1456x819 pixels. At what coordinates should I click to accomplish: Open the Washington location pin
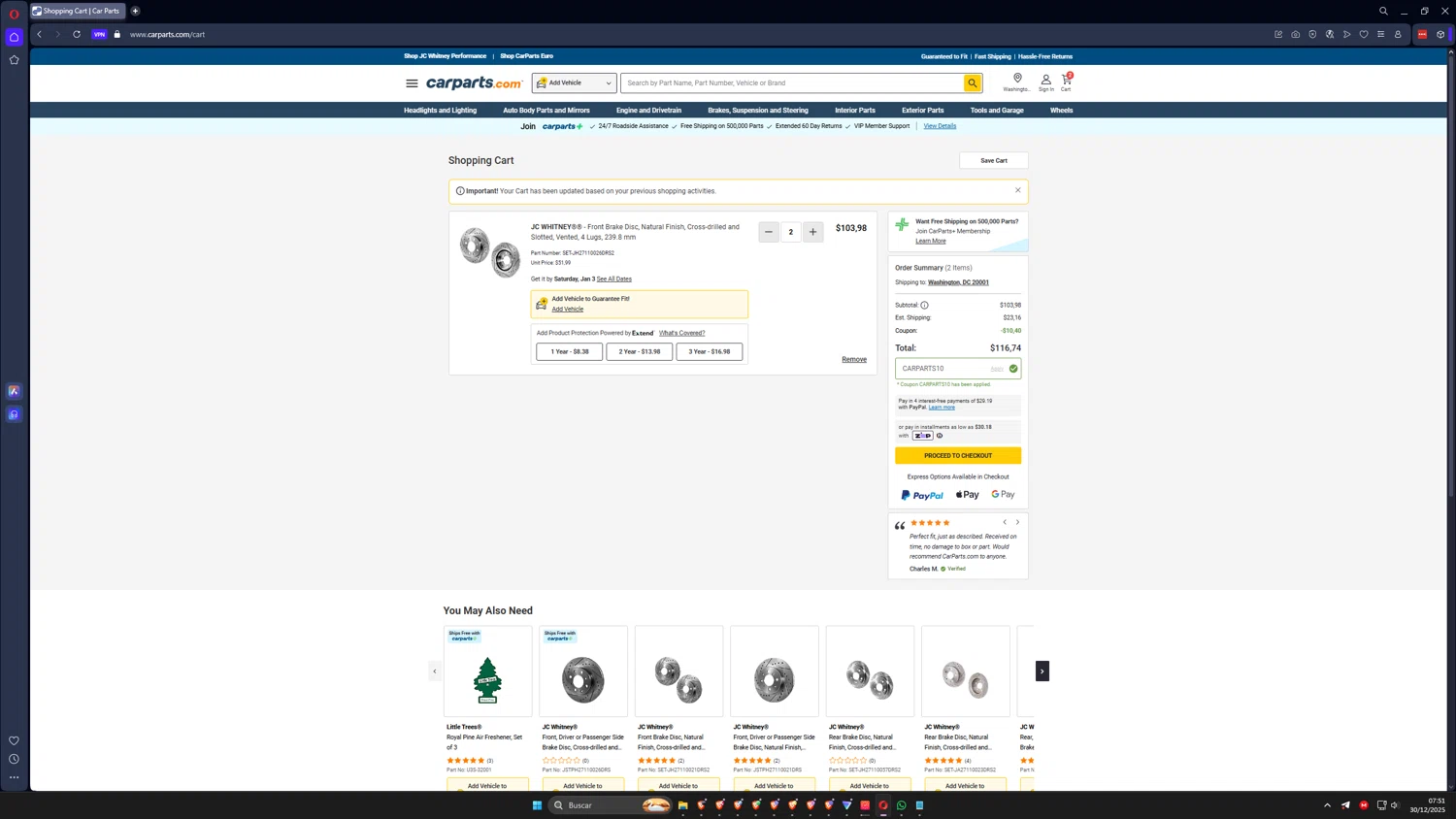pyautogui.click(x=1017, y=82)
